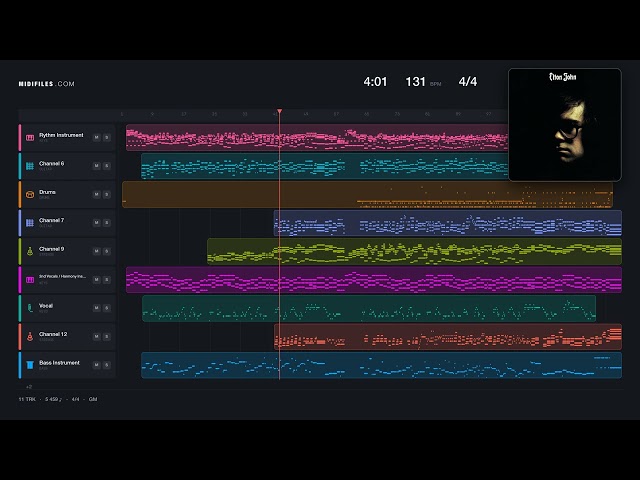
Task: Select the purple Channel 7 MIDI clip
Action: 448,223
